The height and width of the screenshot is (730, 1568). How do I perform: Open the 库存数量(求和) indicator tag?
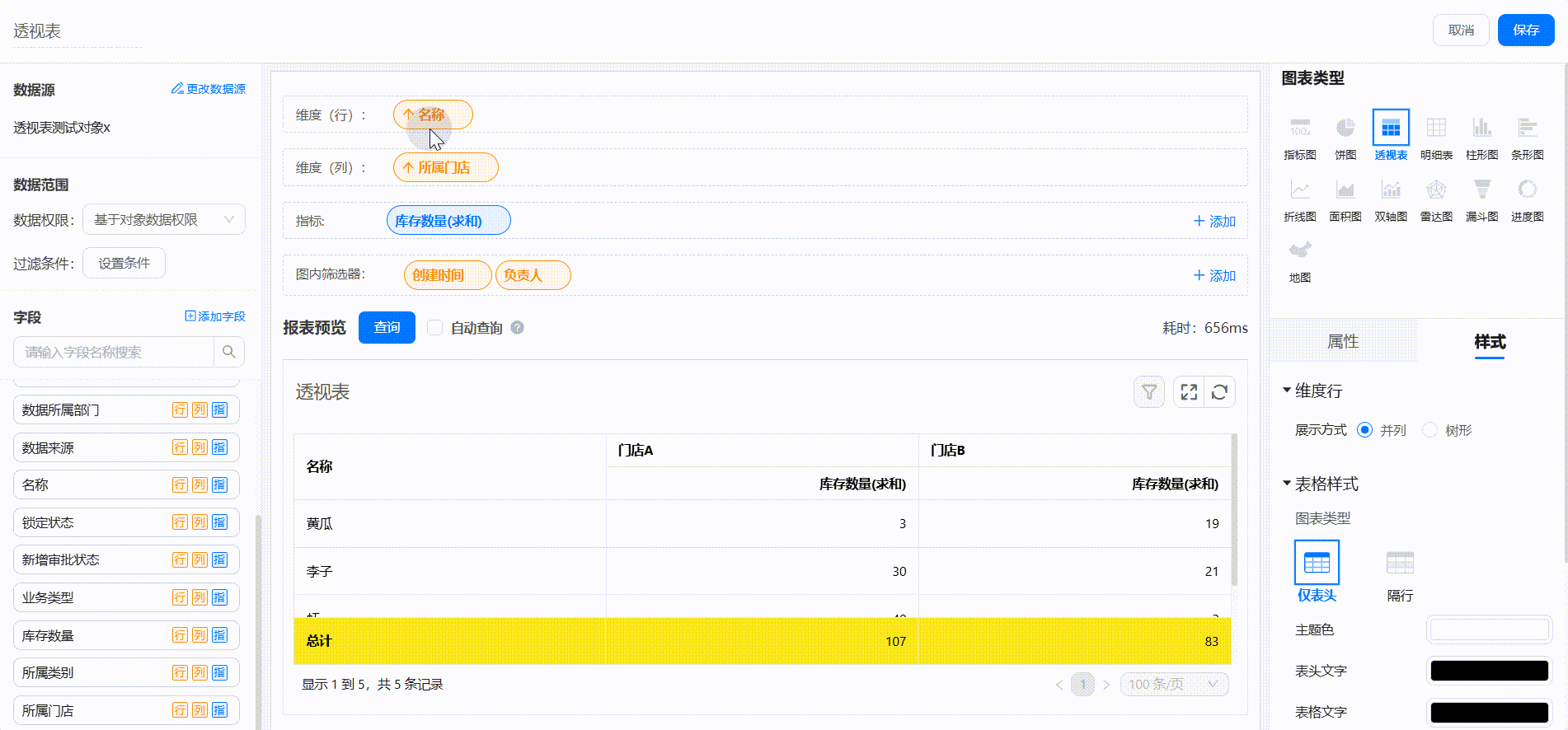(x=448, y=220)
